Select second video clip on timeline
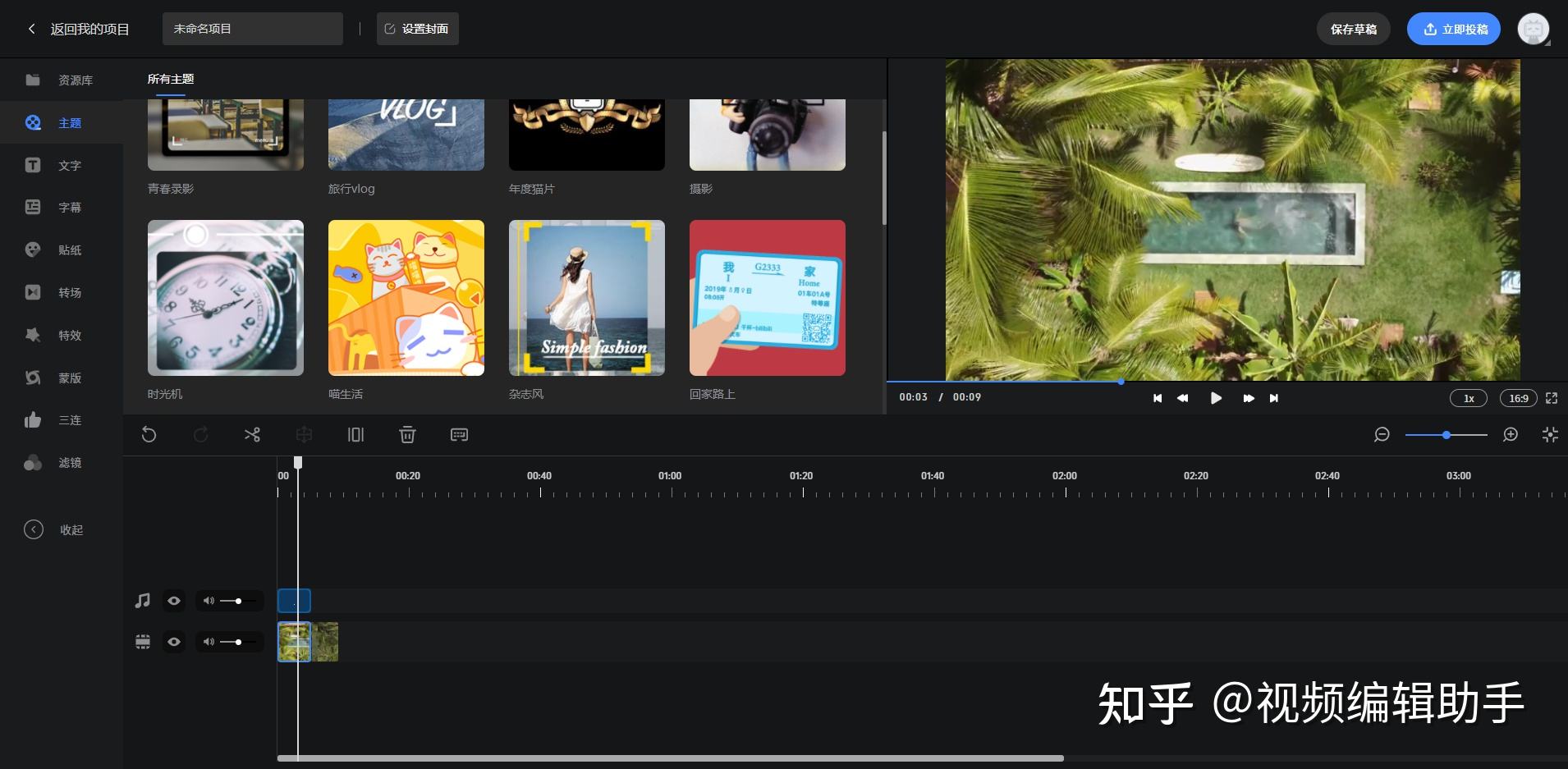The width and height of the screenshot is (1568, 769). 325,642
